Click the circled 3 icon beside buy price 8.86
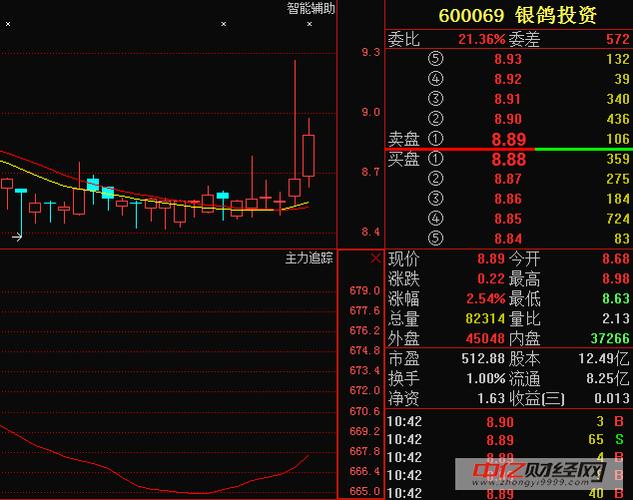The image size is (633, 500). (x=435, y=199)
